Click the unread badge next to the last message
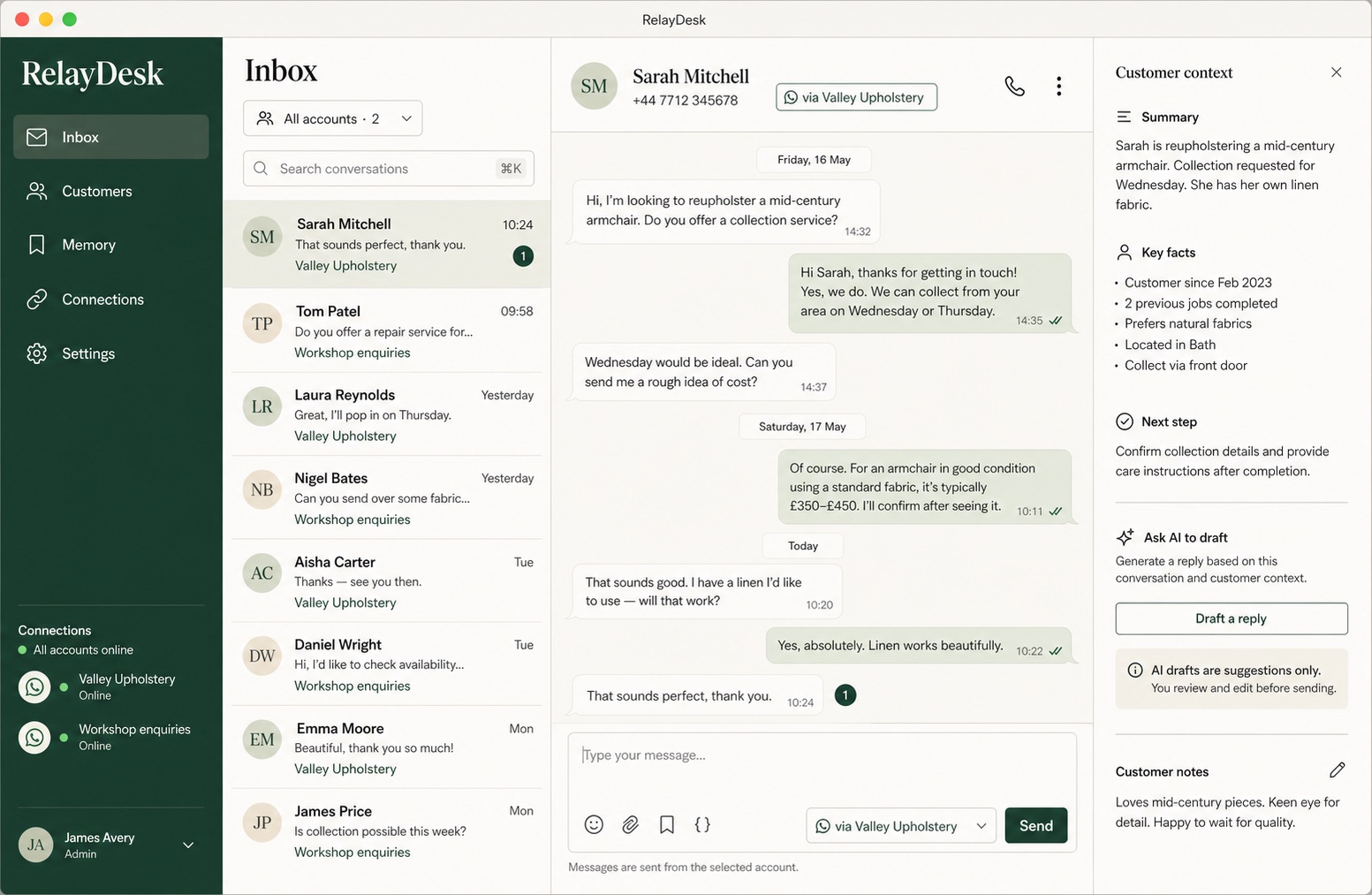This screenshot has width=1372, height=895. tap(845, 695)
